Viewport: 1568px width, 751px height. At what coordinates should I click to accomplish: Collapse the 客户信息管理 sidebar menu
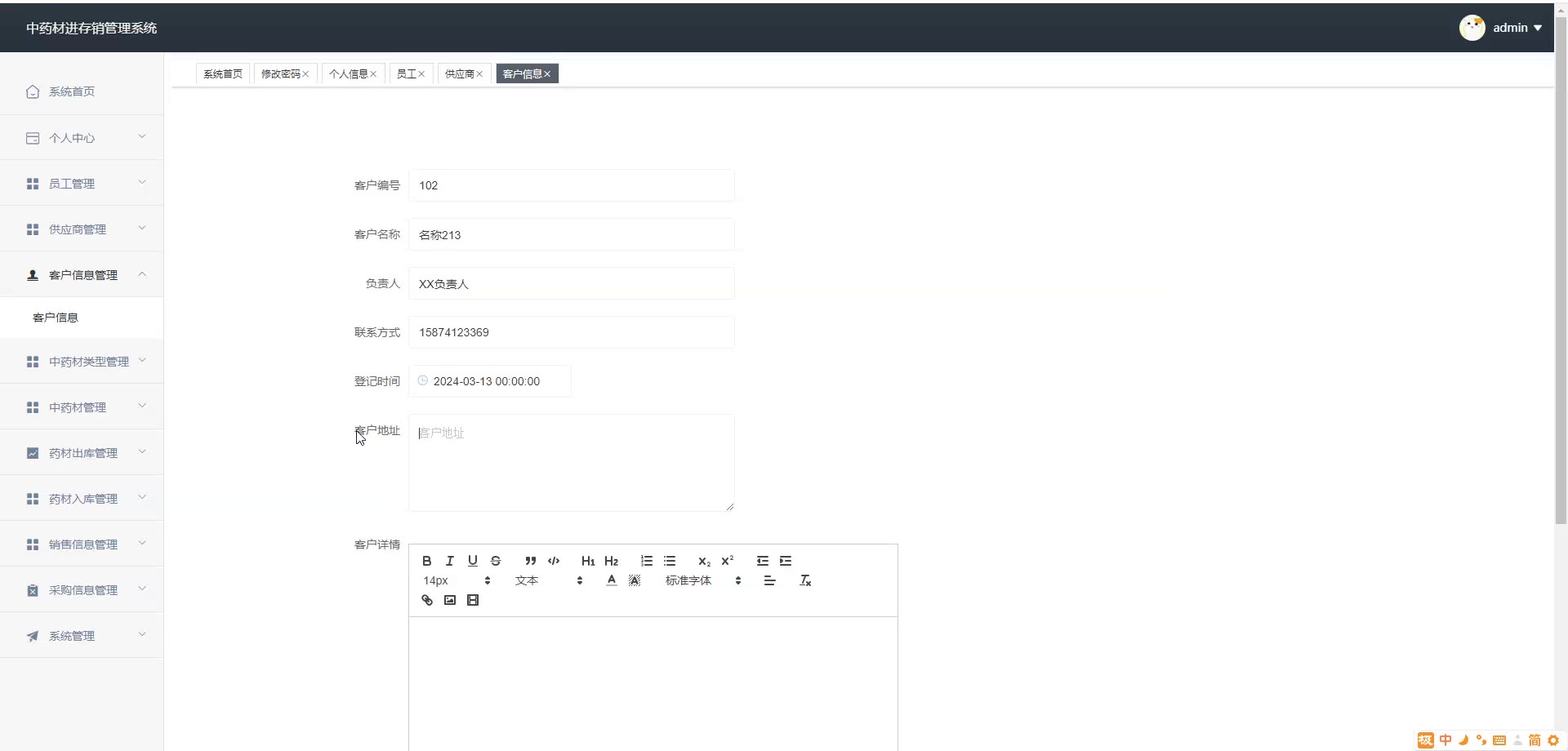click(x=82, y=275)
